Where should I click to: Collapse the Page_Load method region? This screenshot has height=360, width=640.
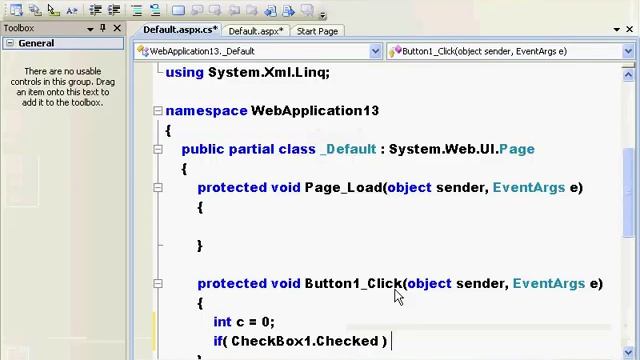point(158,188)
